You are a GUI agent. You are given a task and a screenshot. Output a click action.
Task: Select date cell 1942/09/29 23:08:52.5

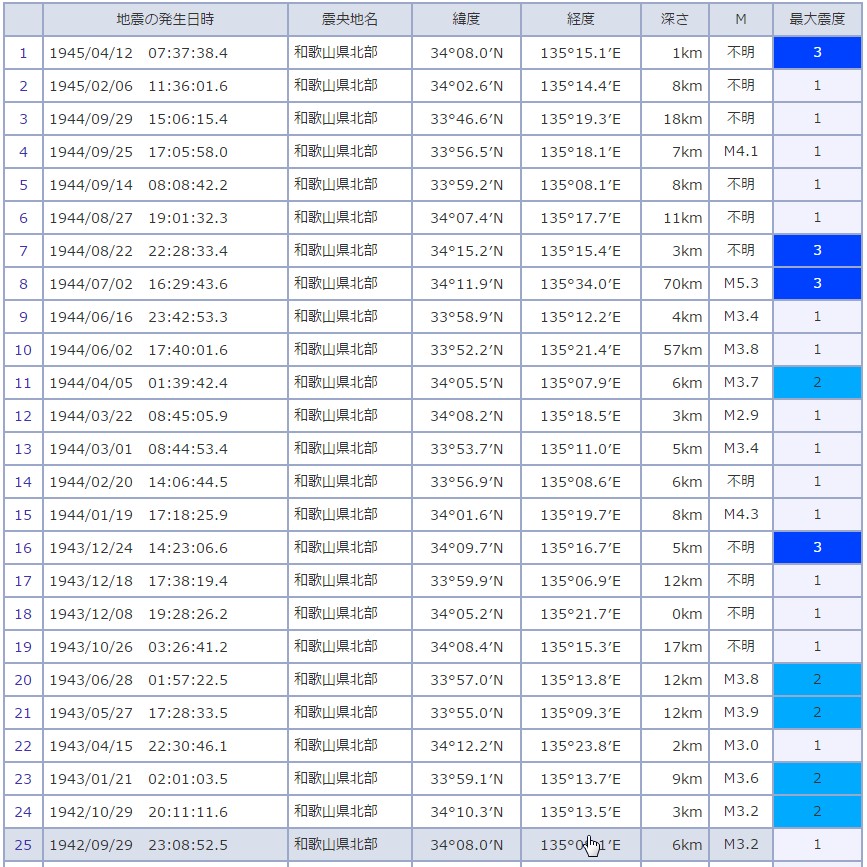(165, 845)
